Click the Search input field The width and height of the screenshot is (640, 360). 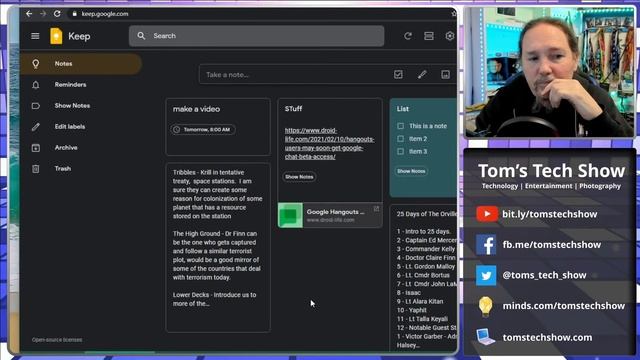tap(256, 36)
